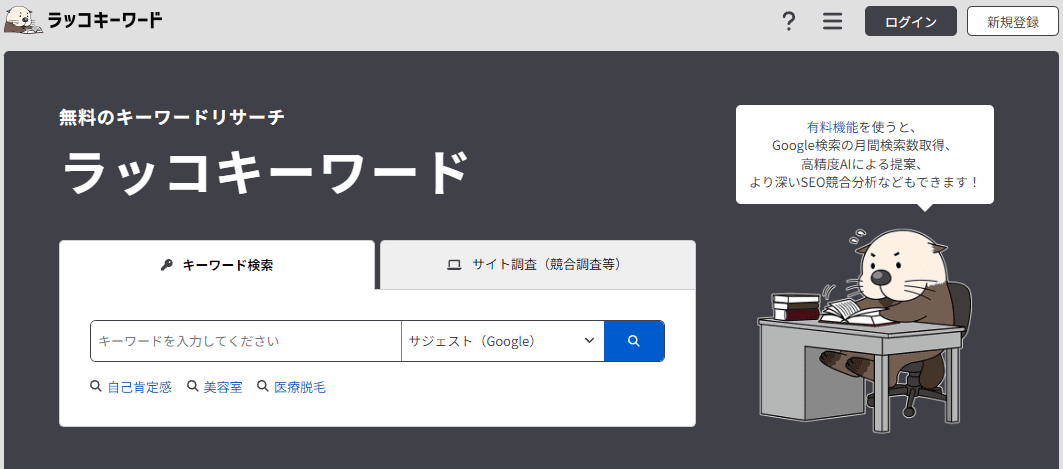
Task: Click the 無料のキーワードリサーチ subtitle
Action: (172, 117)
